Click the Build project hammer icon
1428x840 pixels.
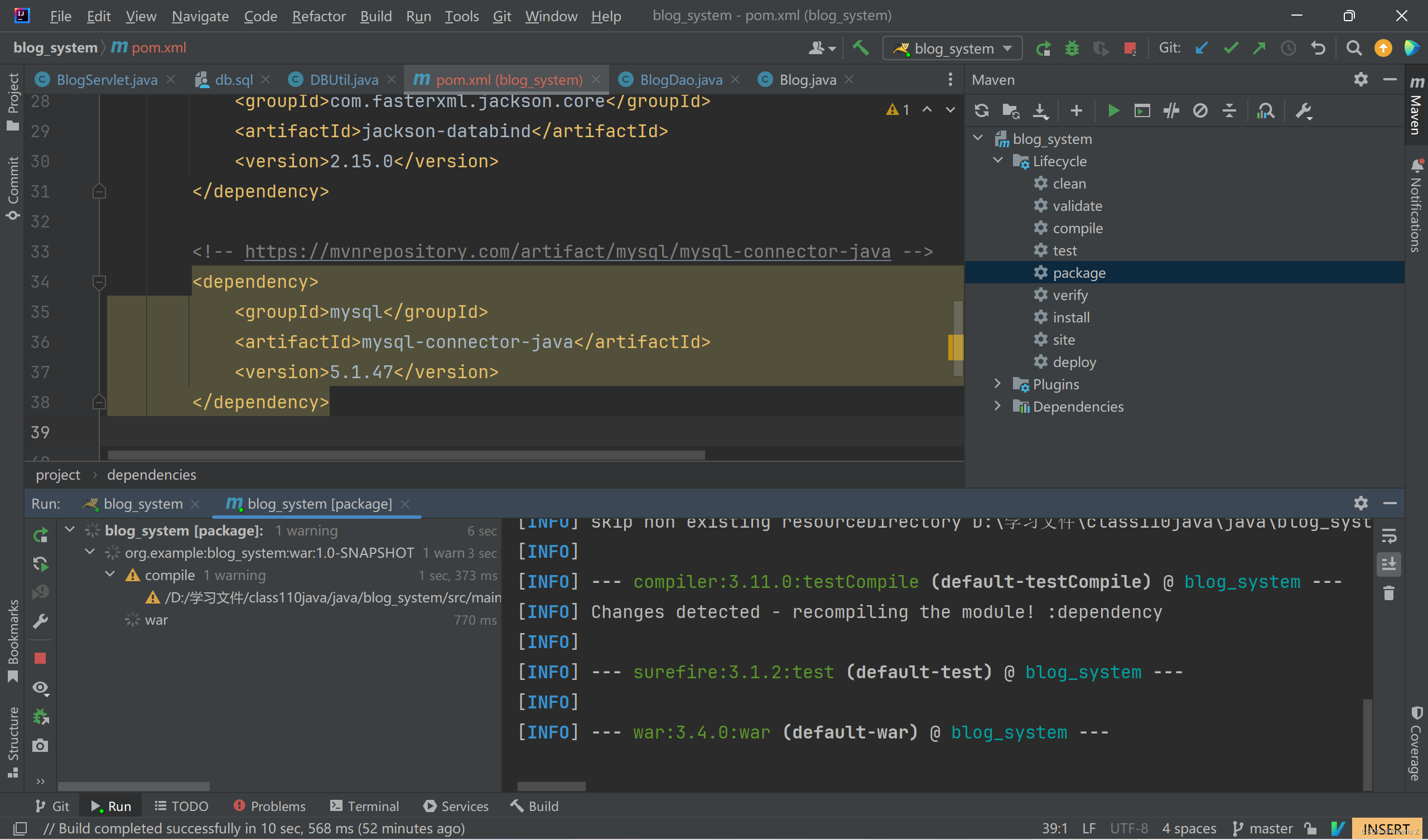point(860,48)
